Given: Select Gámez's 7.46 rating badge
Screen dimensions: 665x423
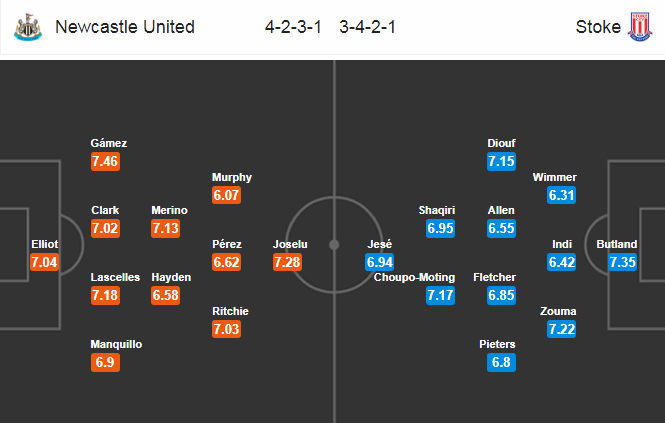Looking at the screenshot, I should click(x=105, y=161).
